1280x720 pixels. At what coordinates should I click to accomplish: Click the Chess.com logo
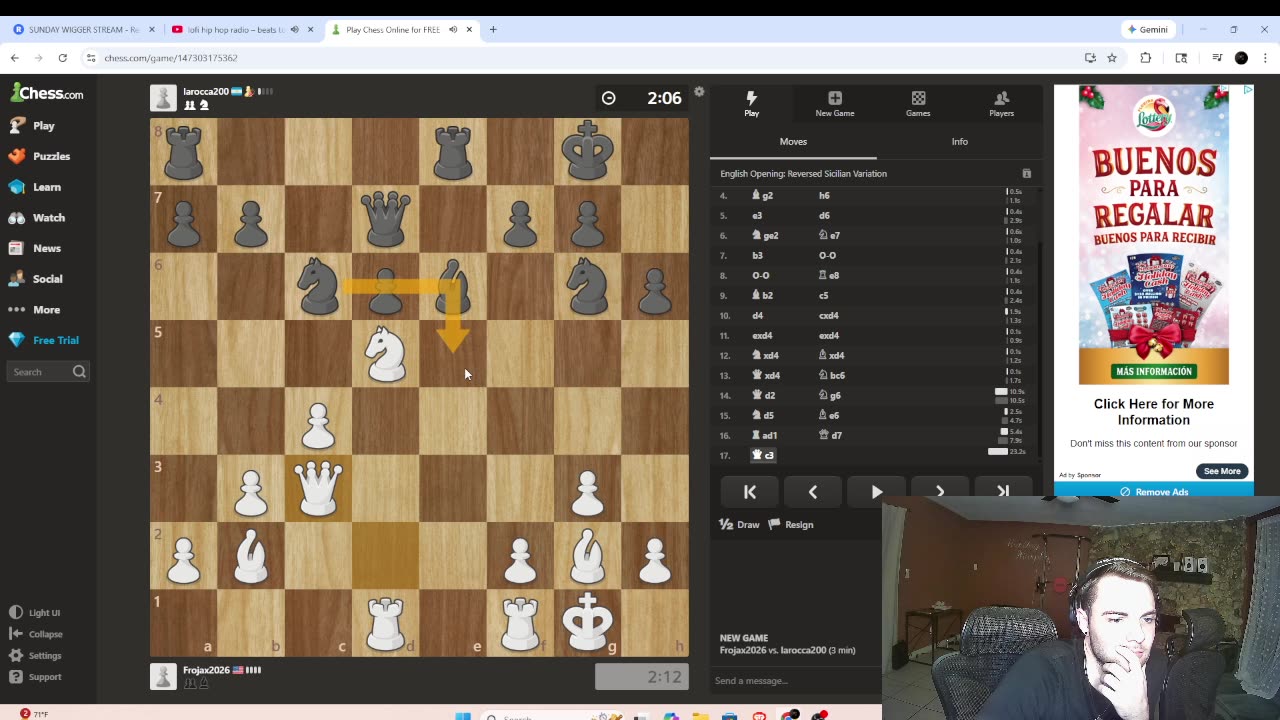coord(47,93)
